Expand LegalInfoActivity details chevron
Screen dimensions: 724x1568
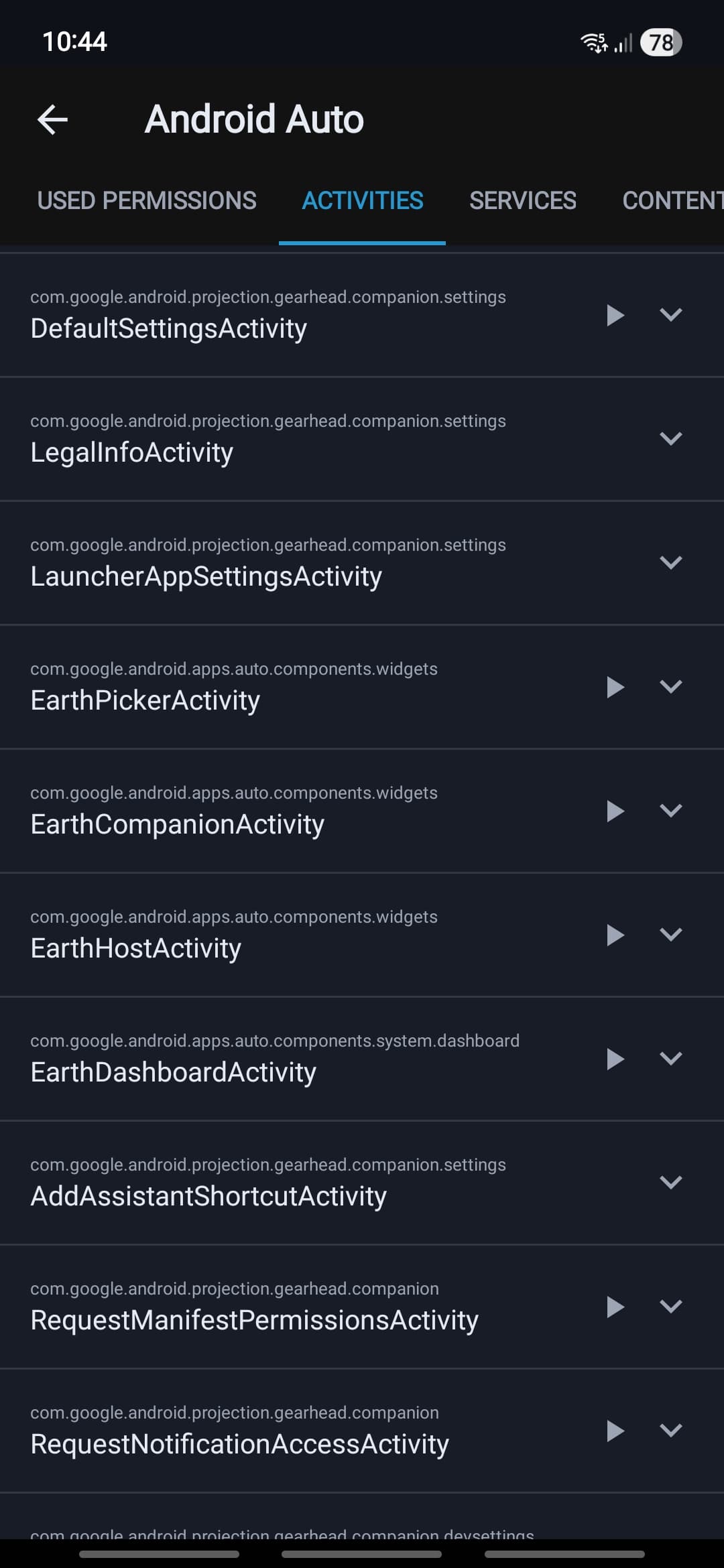[x=671, y=439]
